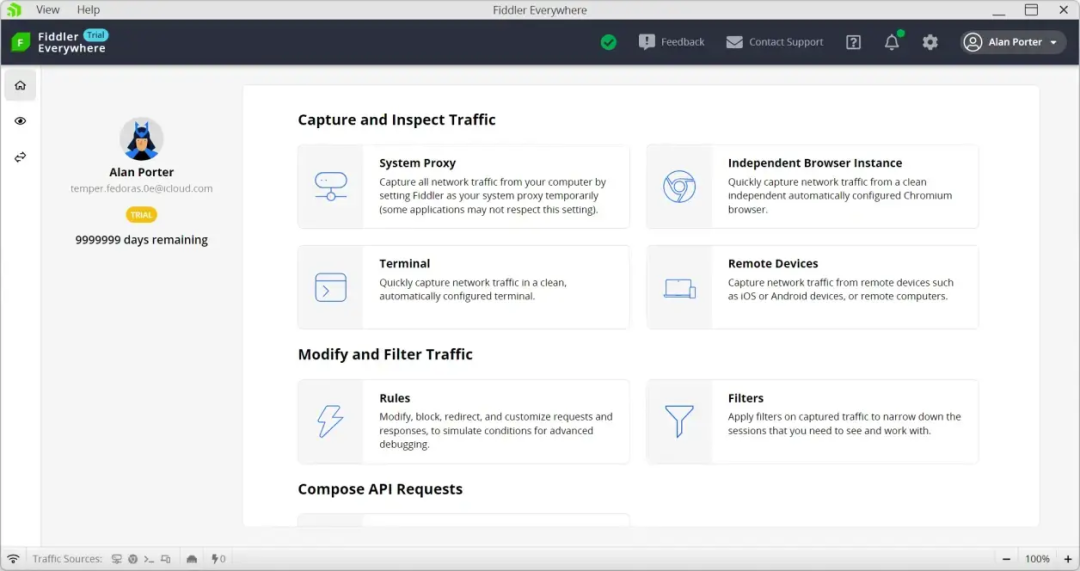Viewport: 1080px width, 571px height.
Task: Click the System Proxy card icon
Action: 331,186
